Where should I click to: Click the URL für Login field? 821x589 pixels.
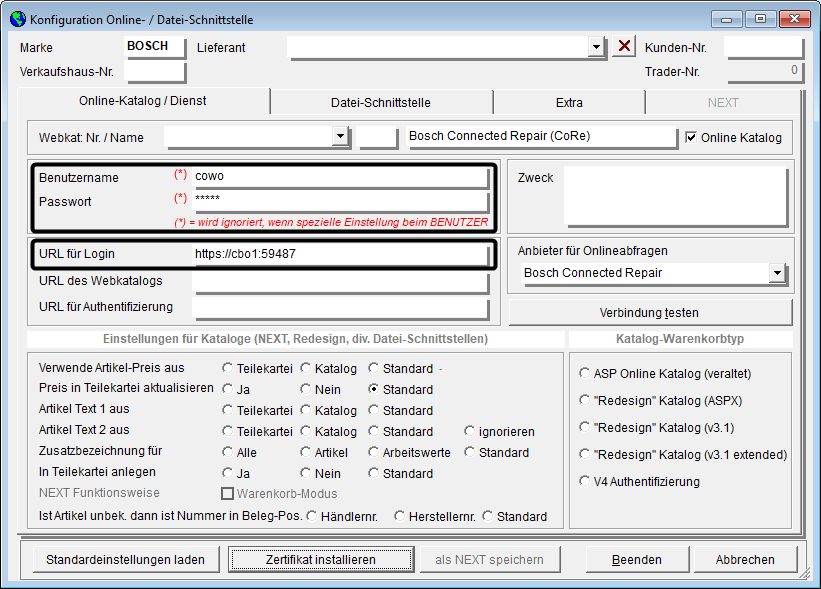click(340, 254)
